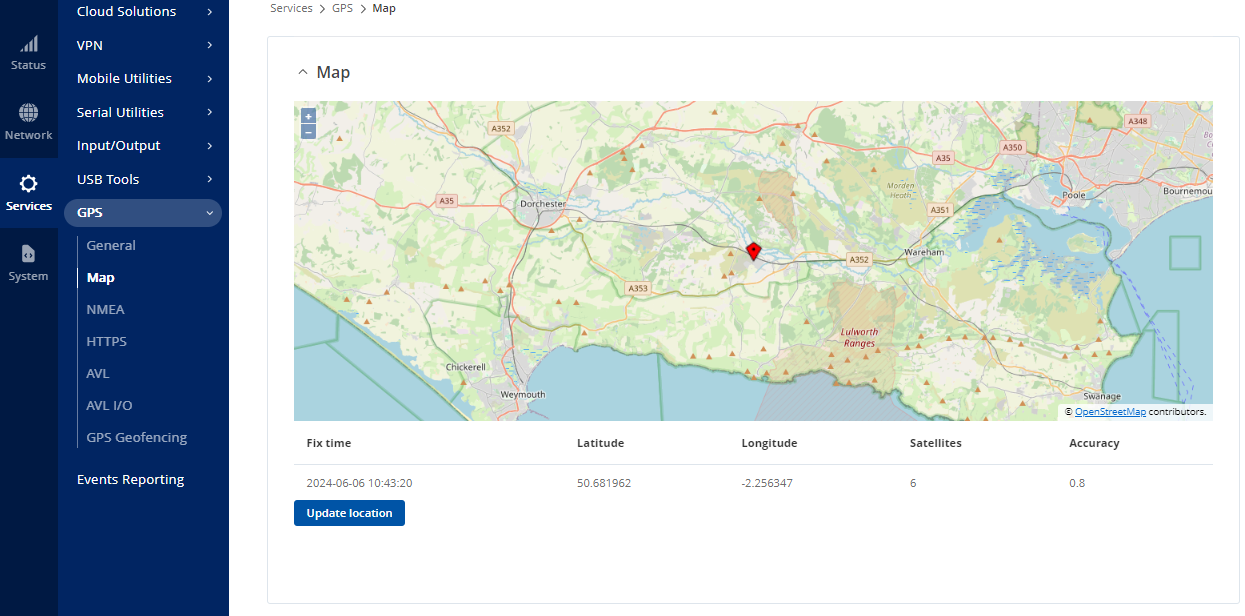Go to Services in the breadcrumb

click(x=291, y=8)
